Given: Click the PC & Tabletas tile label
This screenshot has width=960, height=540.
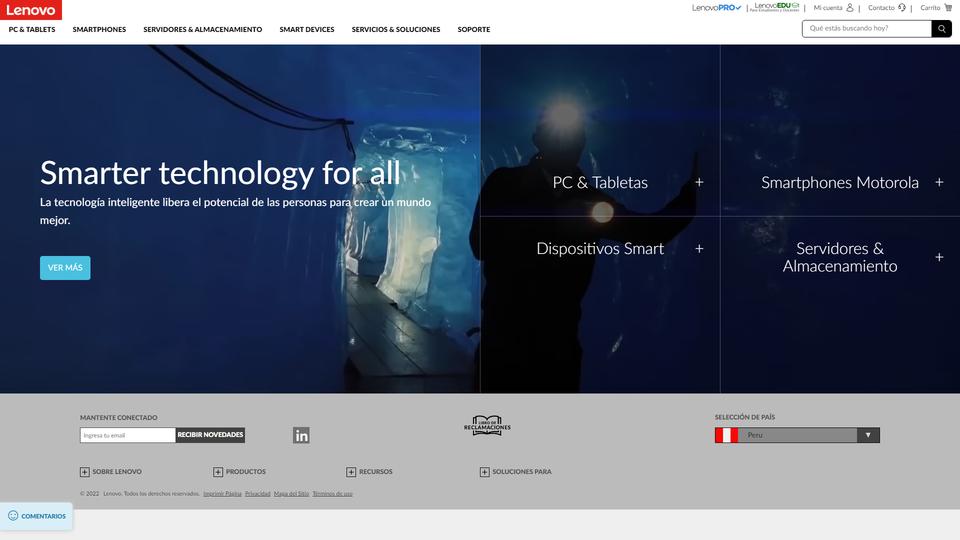Looking at the screenshot, I should click(600, 182).
